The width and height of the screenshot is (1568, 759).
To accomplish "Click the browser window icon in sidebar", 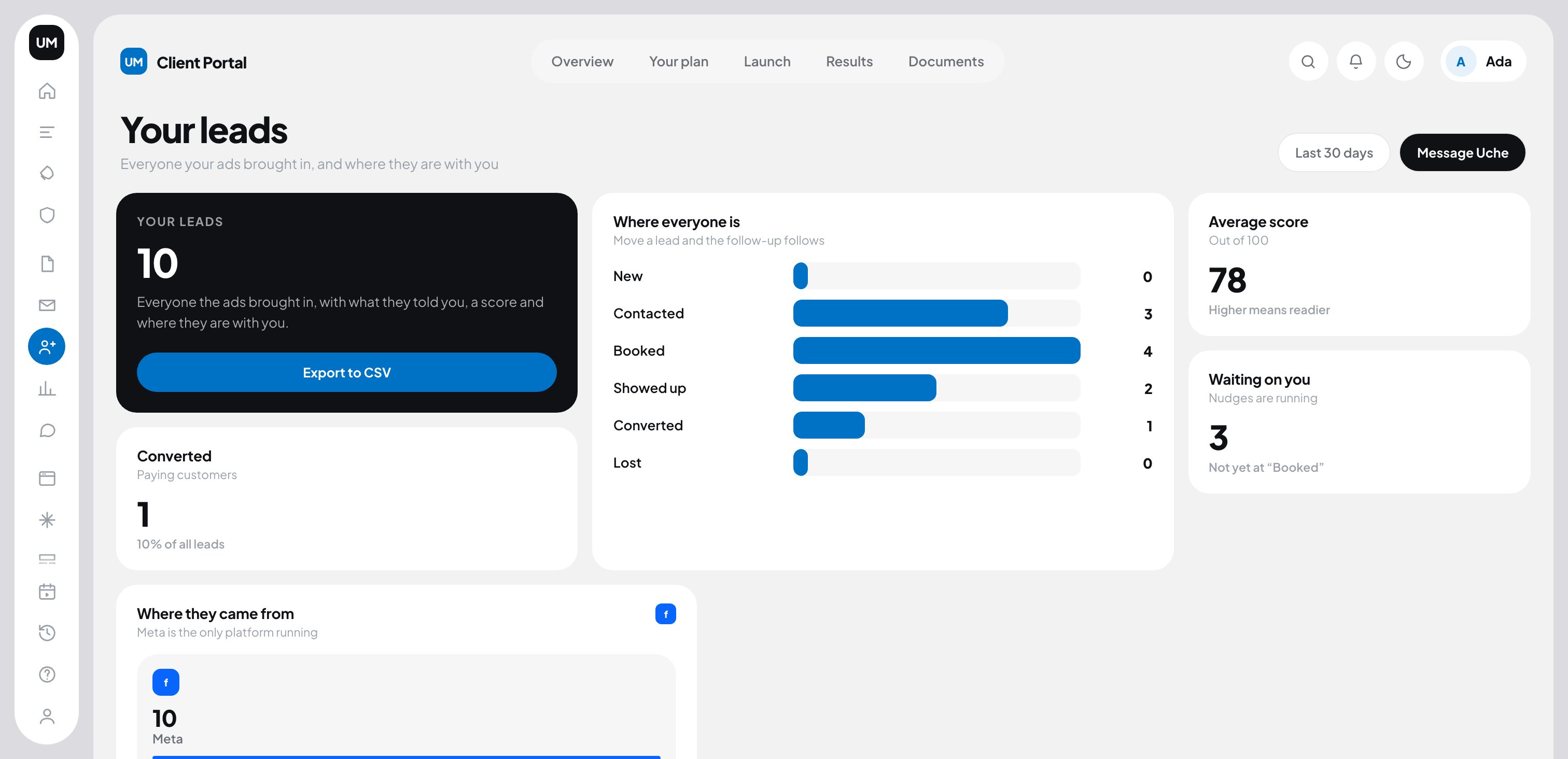I will 47,479.
